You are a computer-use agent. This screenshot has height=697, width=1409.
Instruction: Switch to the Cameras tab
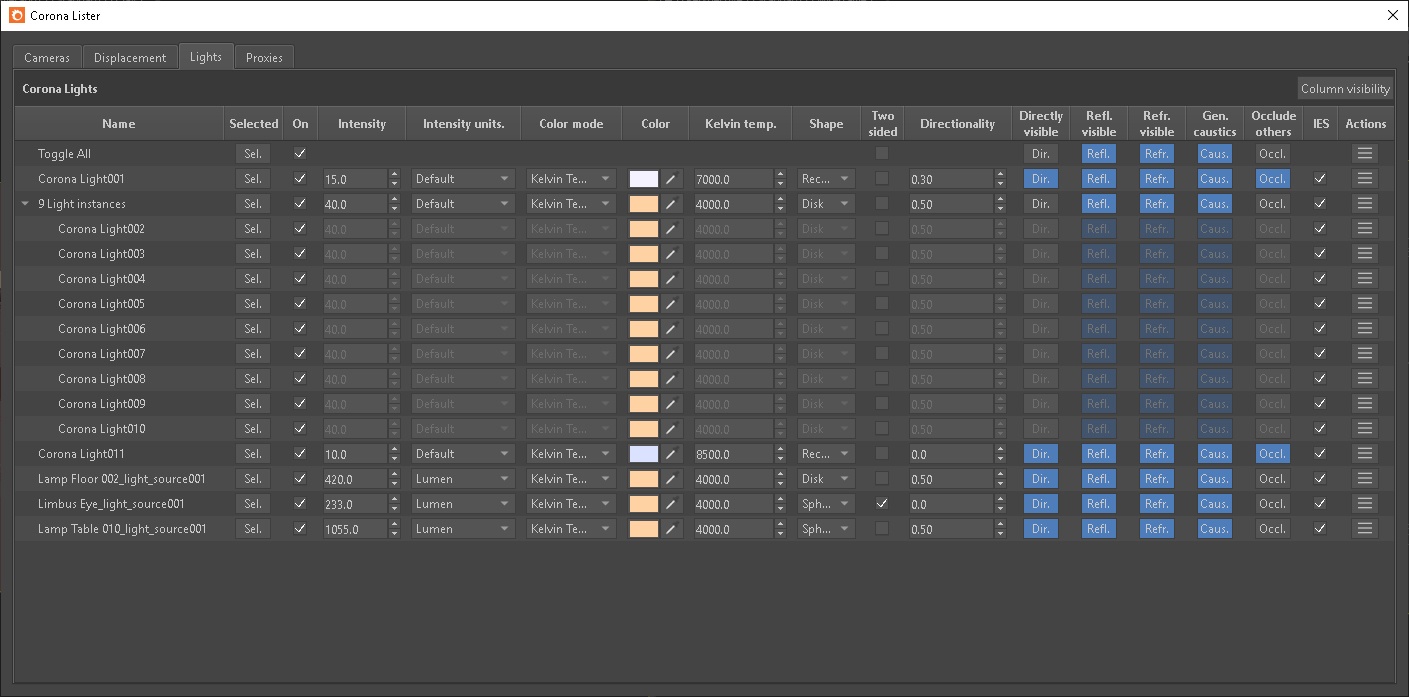(47, 58)
